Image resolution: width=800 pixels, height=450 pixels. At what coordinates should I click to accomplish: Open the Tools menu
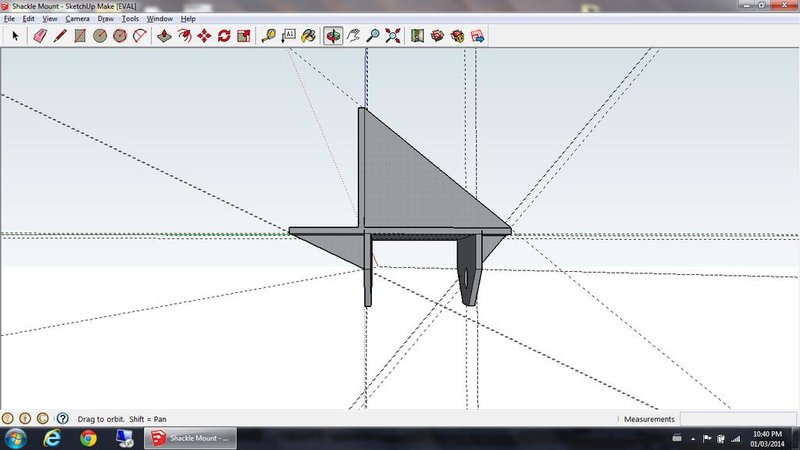130,19
